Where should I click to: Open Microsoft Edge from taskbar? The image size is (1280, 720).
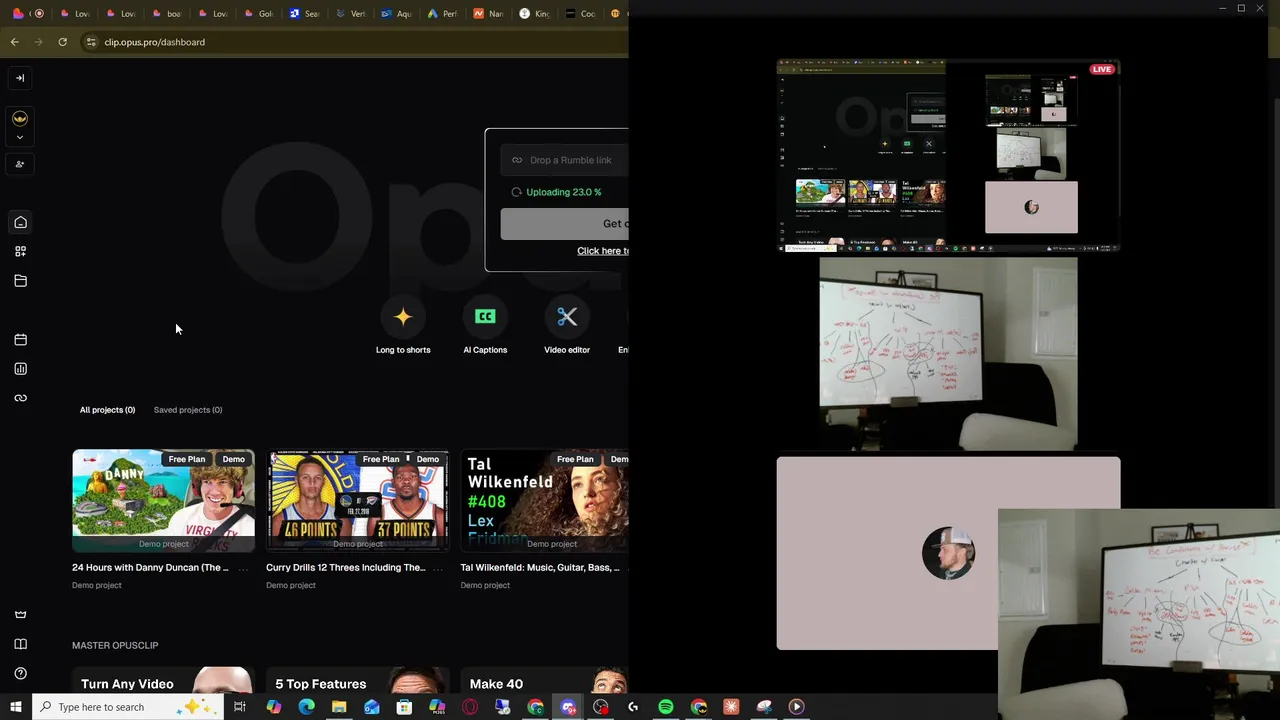(306, 707)
